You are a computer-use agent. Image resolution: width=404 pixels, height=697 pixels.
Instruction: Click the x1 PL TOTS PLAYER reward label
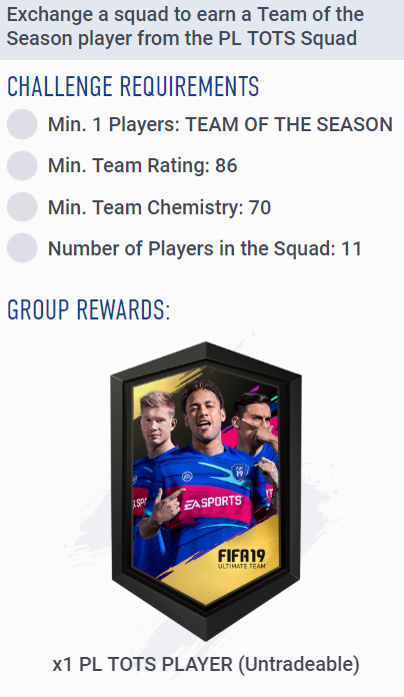206,665
